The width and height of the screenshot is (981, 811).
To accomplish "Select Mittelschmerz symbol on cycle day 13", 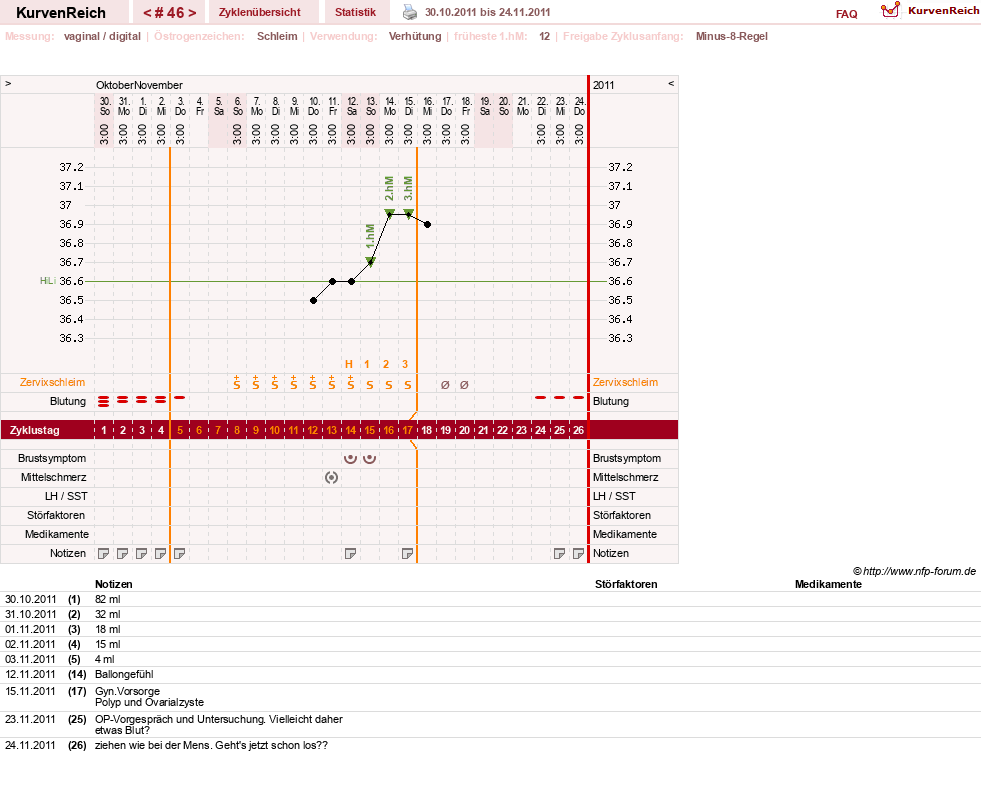I will (332, 477).
